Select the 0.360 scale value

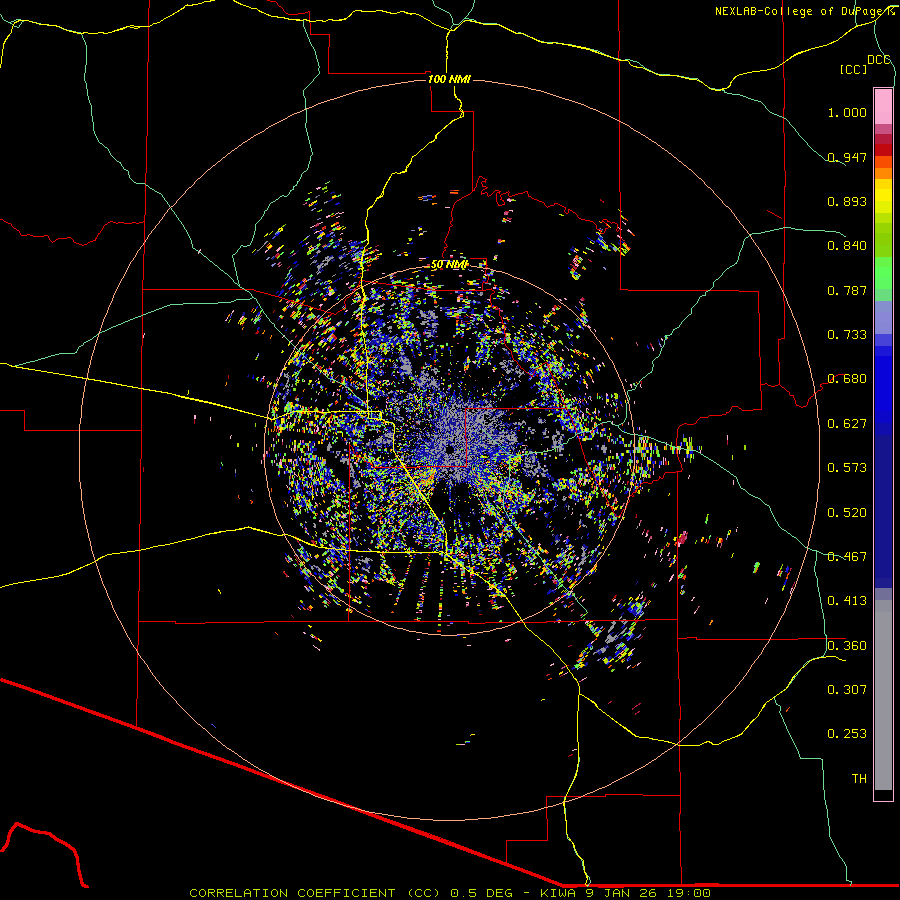847,646
